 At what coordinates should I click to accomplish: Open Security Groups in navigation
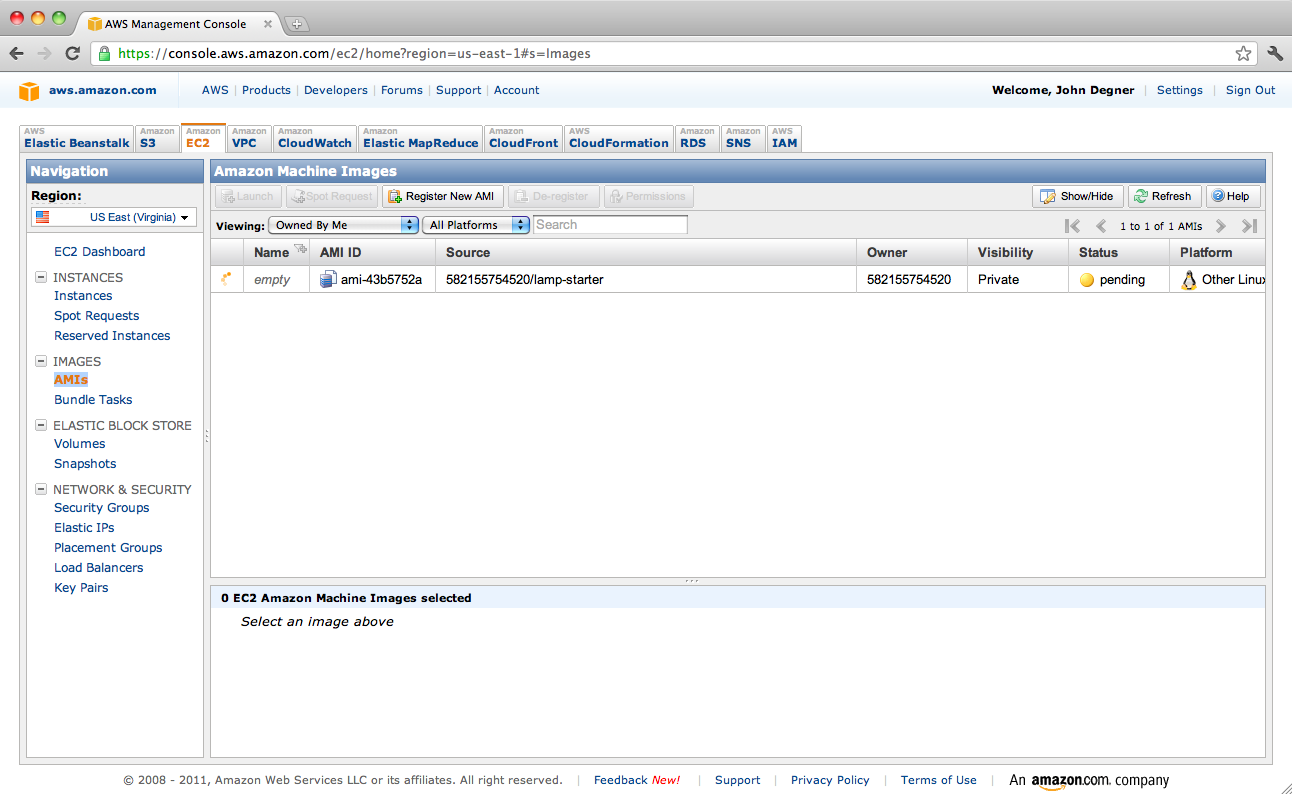[x=101, y=508]
